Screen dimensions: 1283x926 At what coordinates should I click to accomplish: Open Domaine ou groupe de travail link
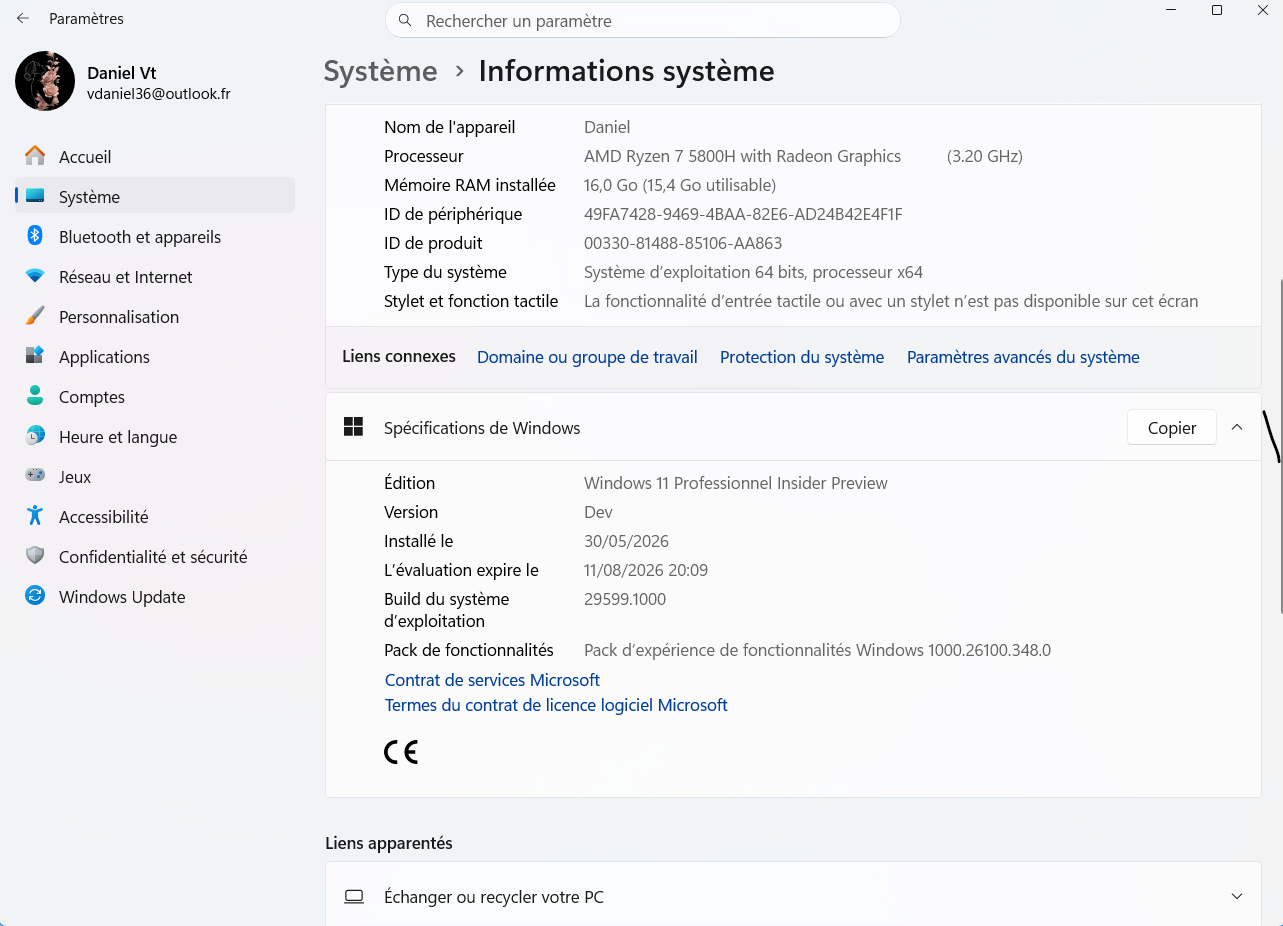coord(587,357)
